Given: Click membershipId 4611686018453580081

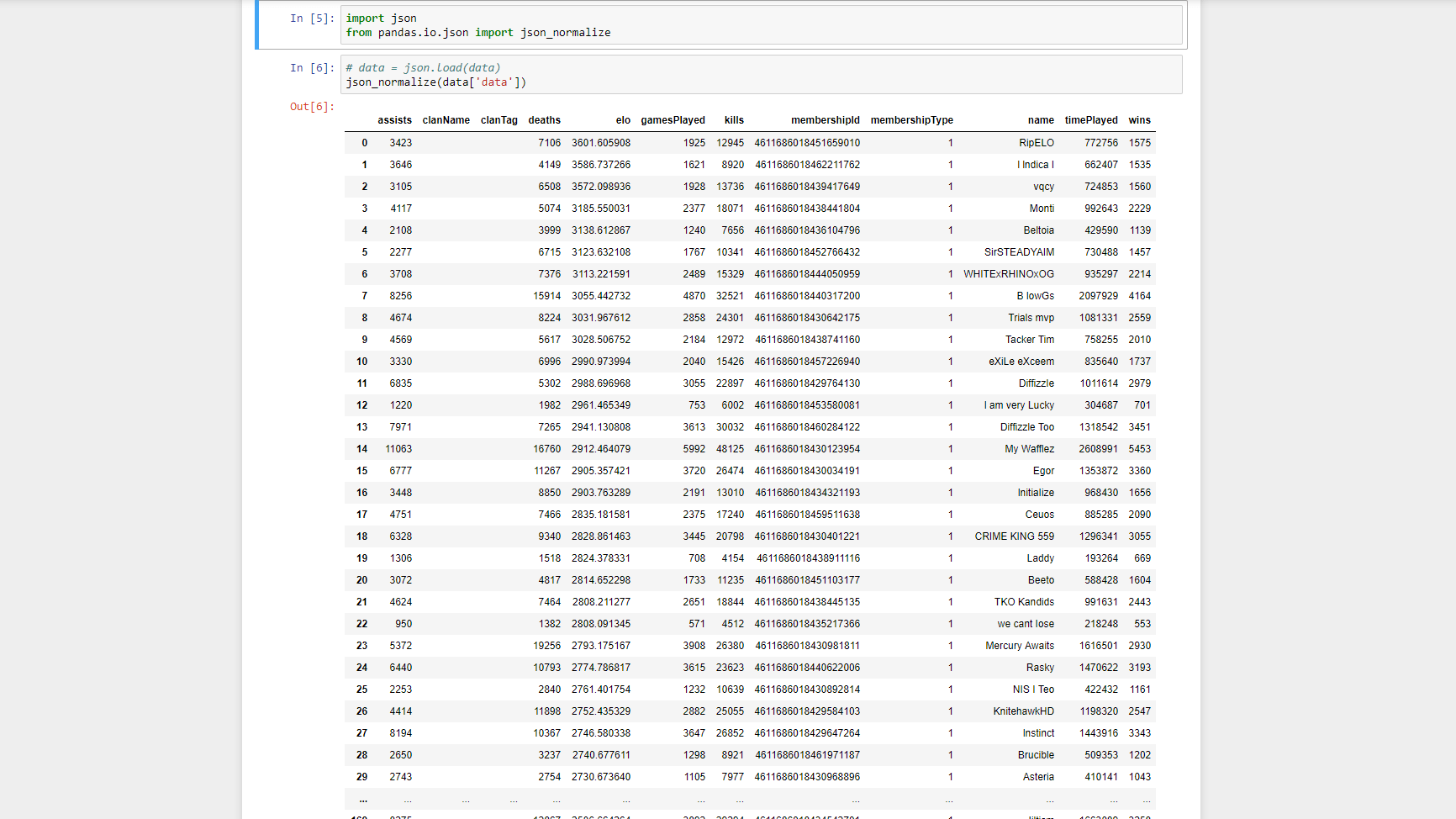Looking at the screenshot, I should (808, 405).
